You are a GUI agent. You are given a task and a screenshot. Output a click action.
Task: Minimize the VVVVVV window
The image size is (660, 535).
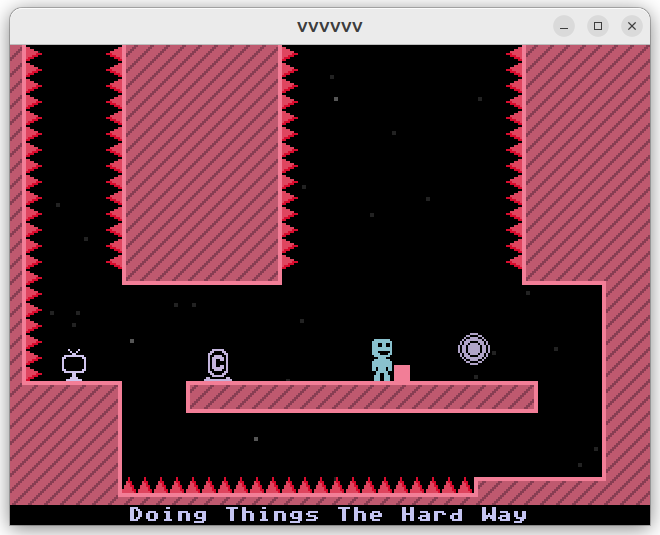point(564,26)
